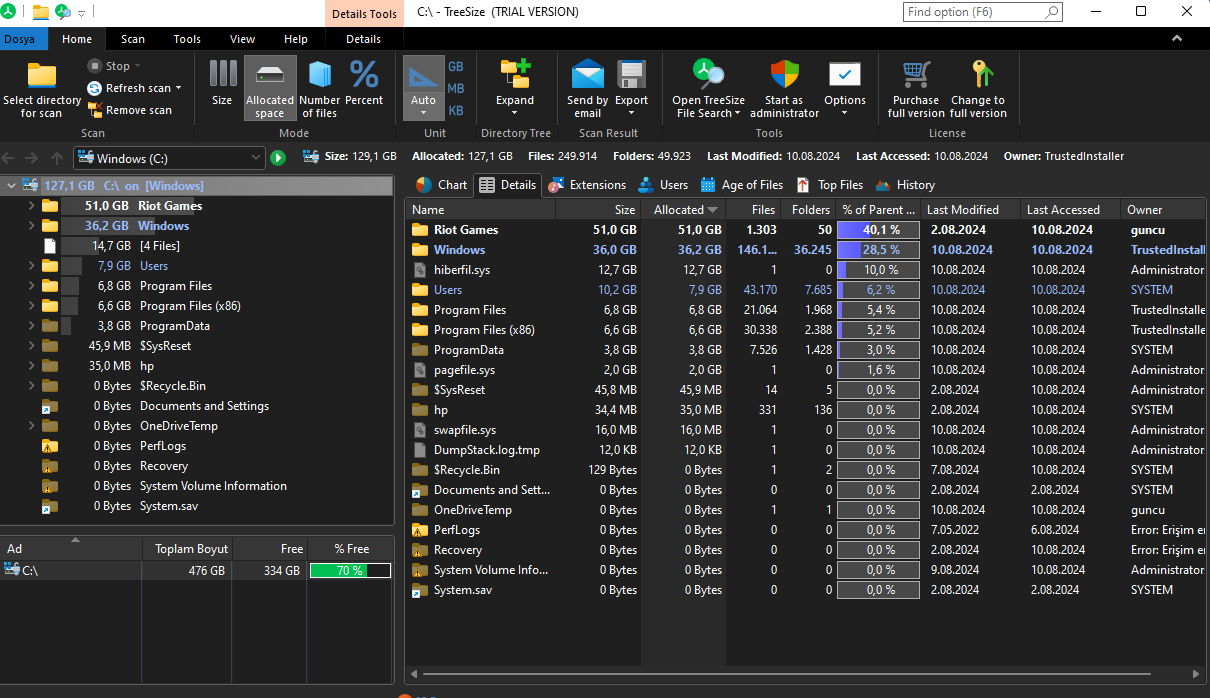Click Change to full version key icon
Screen dimensions: 1210x698
click(x=981, y=75)
